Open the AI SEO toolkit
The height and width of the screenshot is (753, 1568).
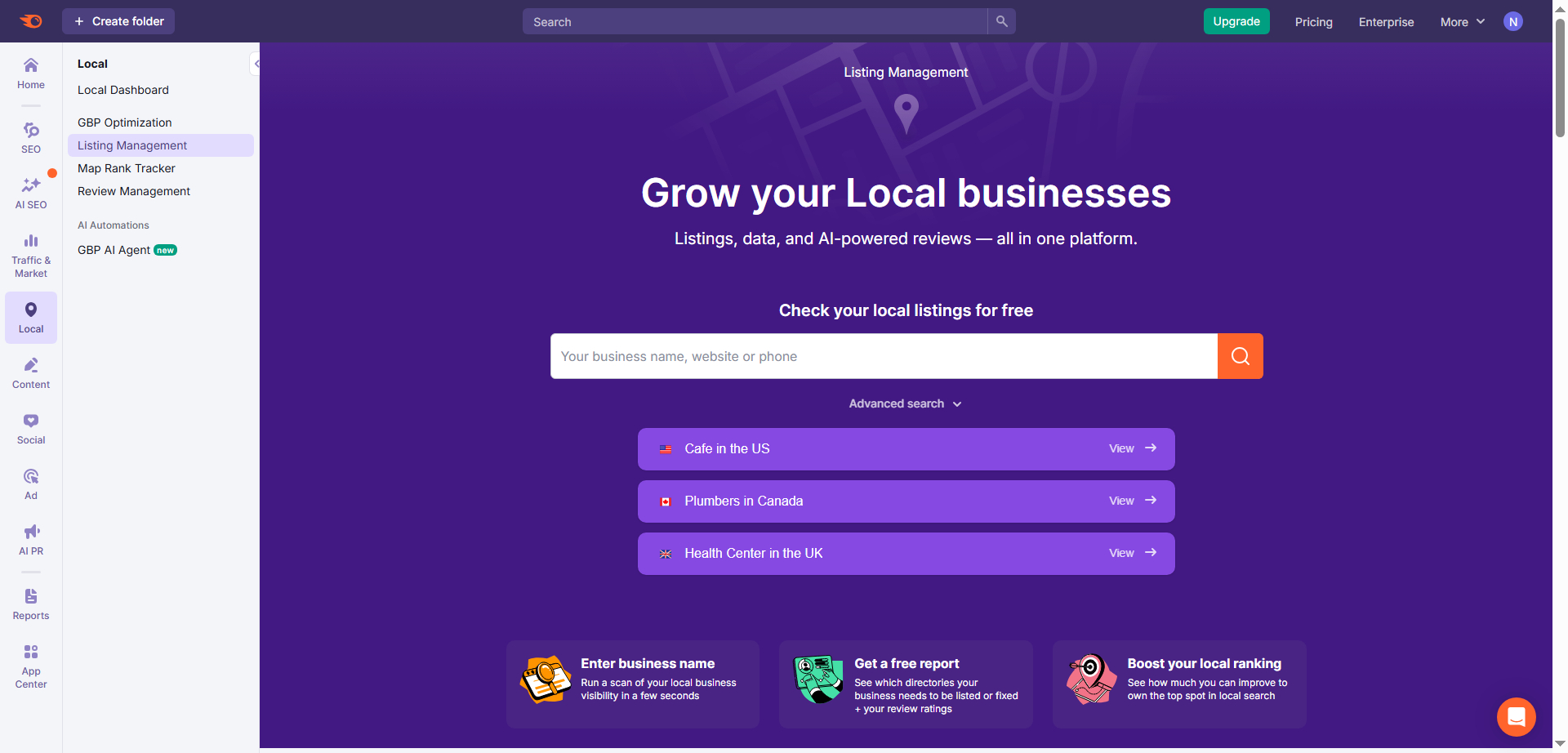[x=31, y=193]
